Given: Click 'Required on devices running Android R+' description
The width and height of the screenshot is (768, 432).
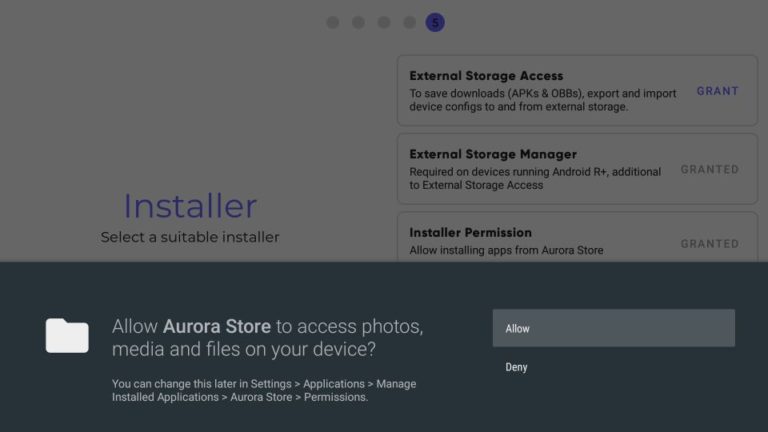Looking at the screenshot, I should pyautogui.click(x=535, y=178).
